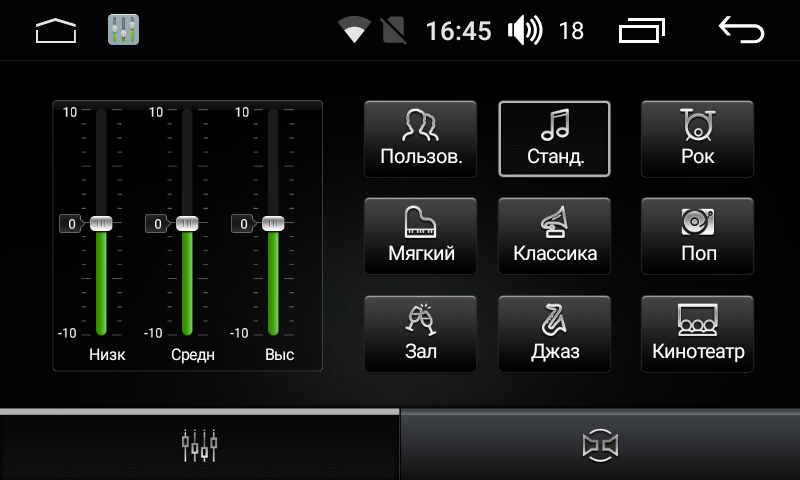Screen dimensions: 800x480
Task: Show recent apps windows icon
Action: click(x=641, y=31)
